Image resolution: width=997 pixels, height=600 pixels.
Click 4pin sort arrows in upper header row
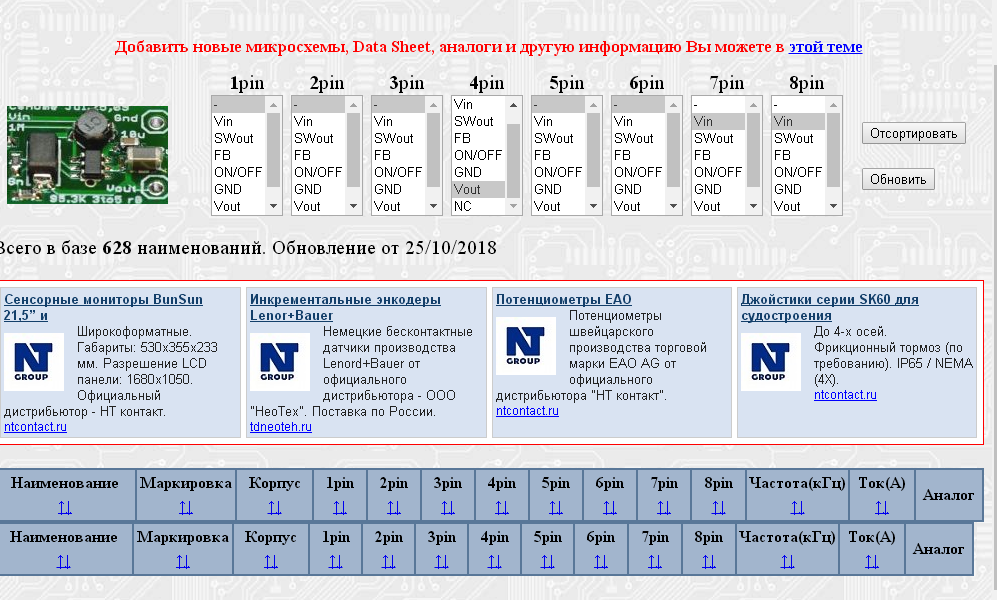point(502,508)
